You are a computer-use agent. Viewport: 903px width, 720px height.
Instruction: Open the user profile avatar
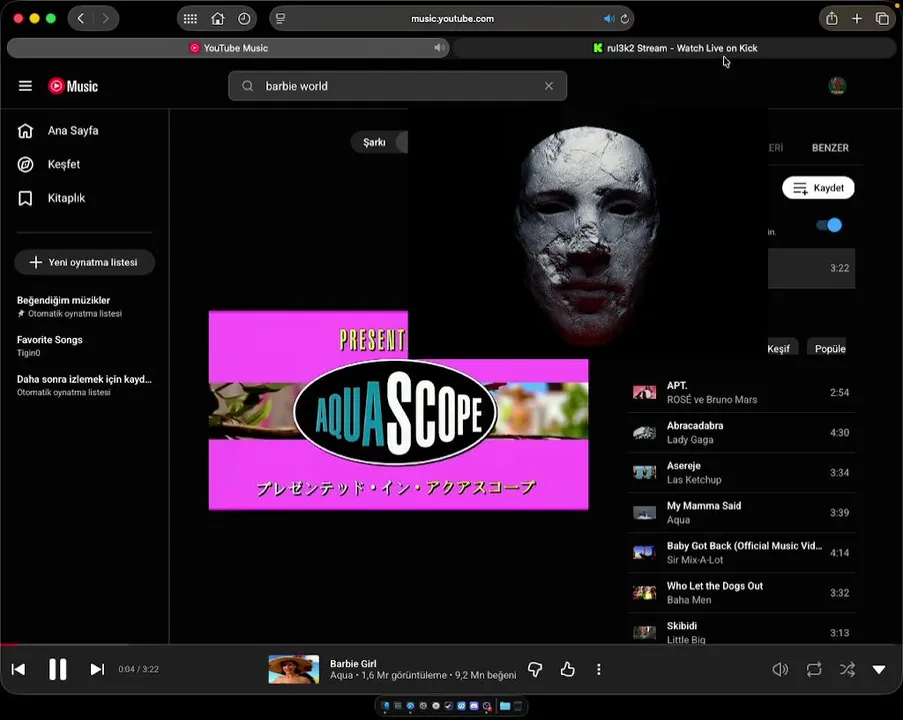click(x=837, y=86)
